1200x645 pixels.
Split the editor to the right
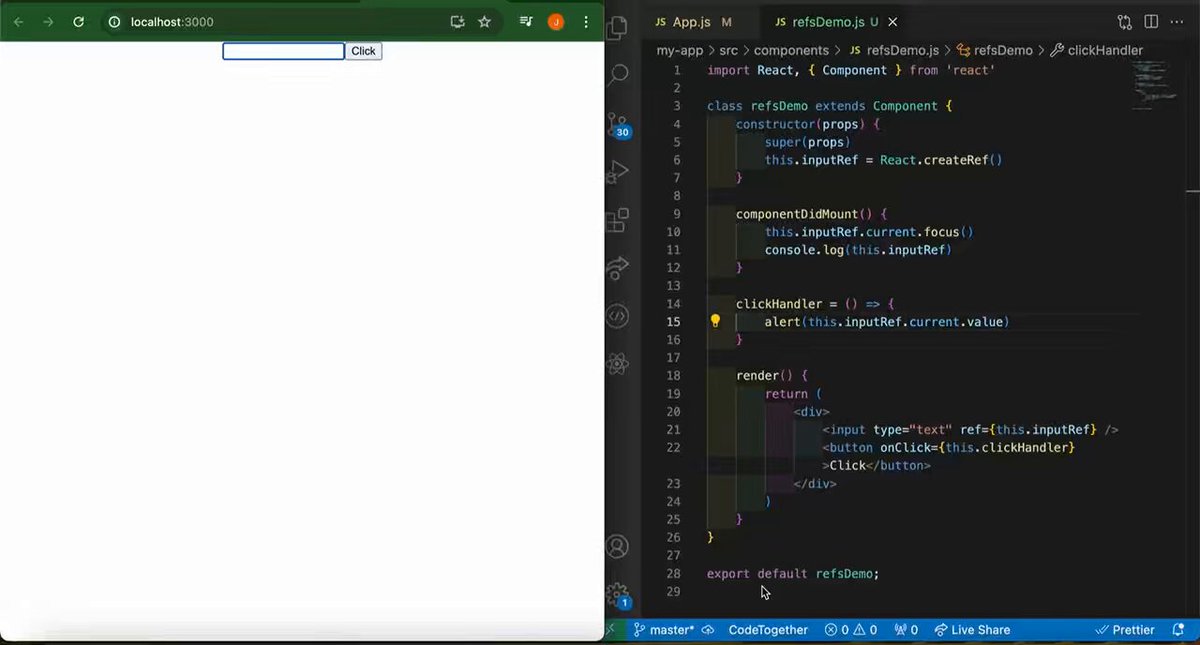tap(1152, 22)
